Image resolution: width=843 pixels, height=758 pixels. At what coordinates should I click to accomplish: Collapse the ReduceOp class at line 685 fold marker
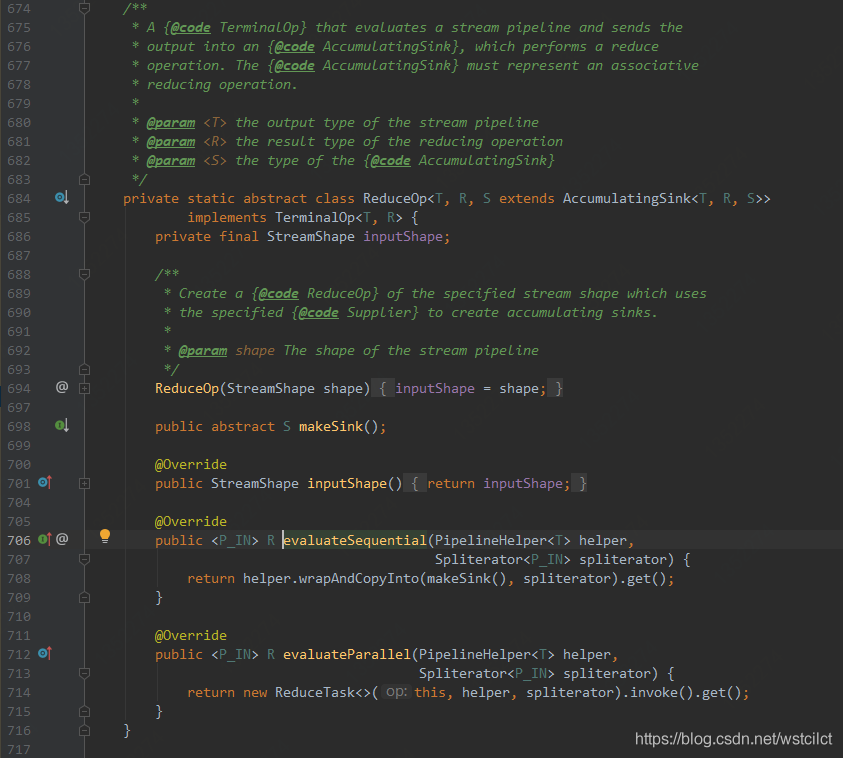[x=84, y=217]
